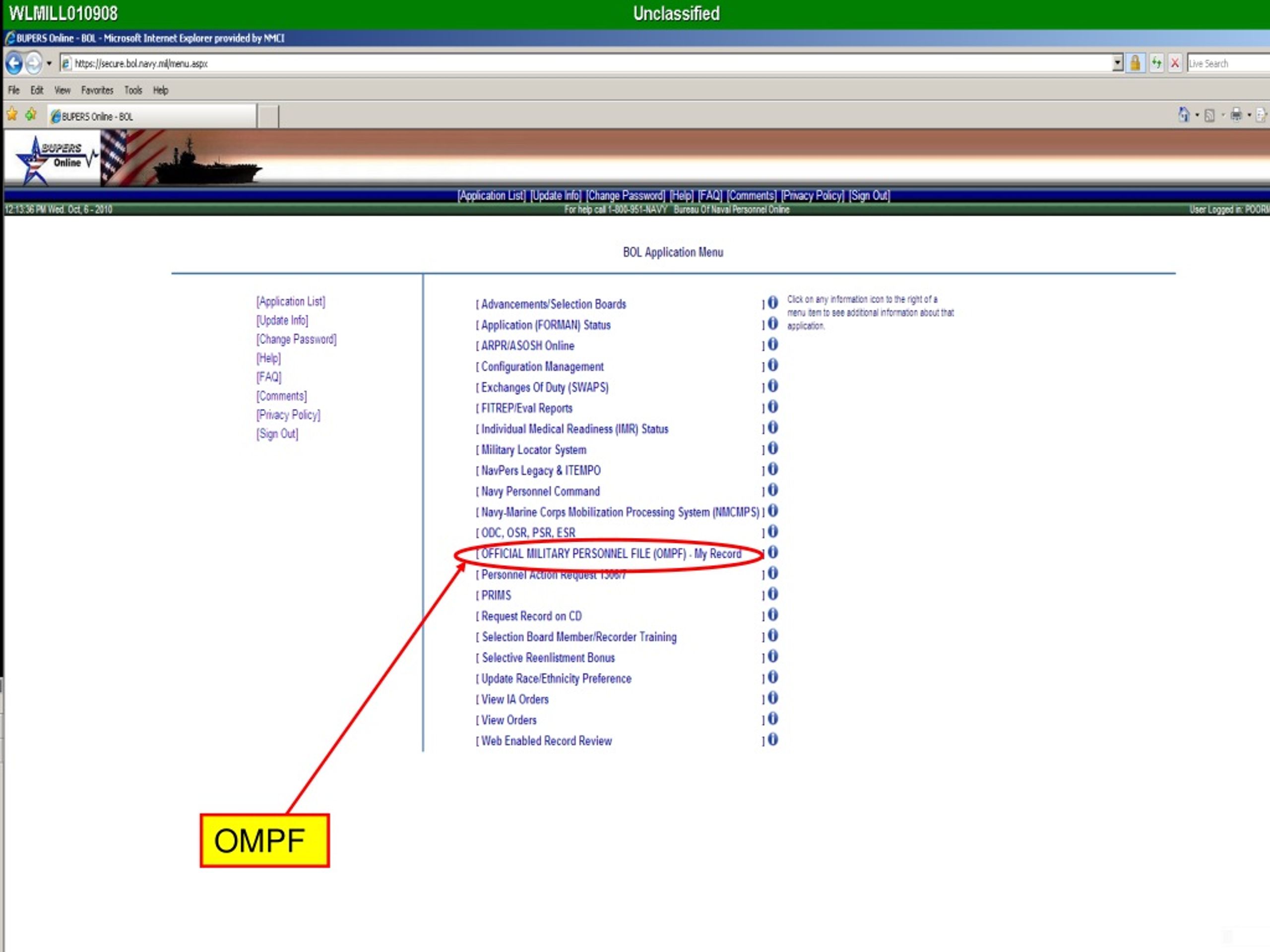Click the red Stop icon
The width and height of the screenshot is (1270, 952).
pos(1175,63)
